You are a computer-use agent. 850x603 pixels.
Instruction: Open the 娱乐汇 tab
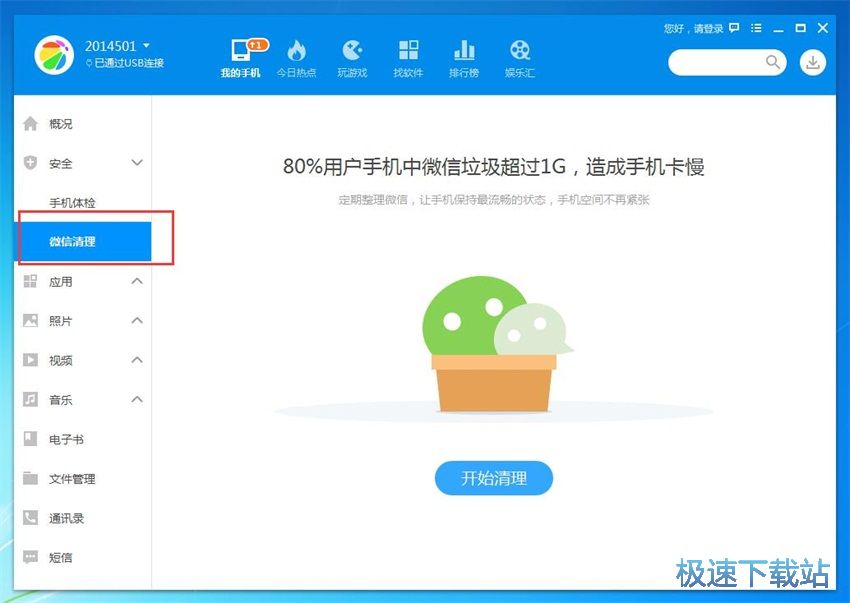pos(520,58)
